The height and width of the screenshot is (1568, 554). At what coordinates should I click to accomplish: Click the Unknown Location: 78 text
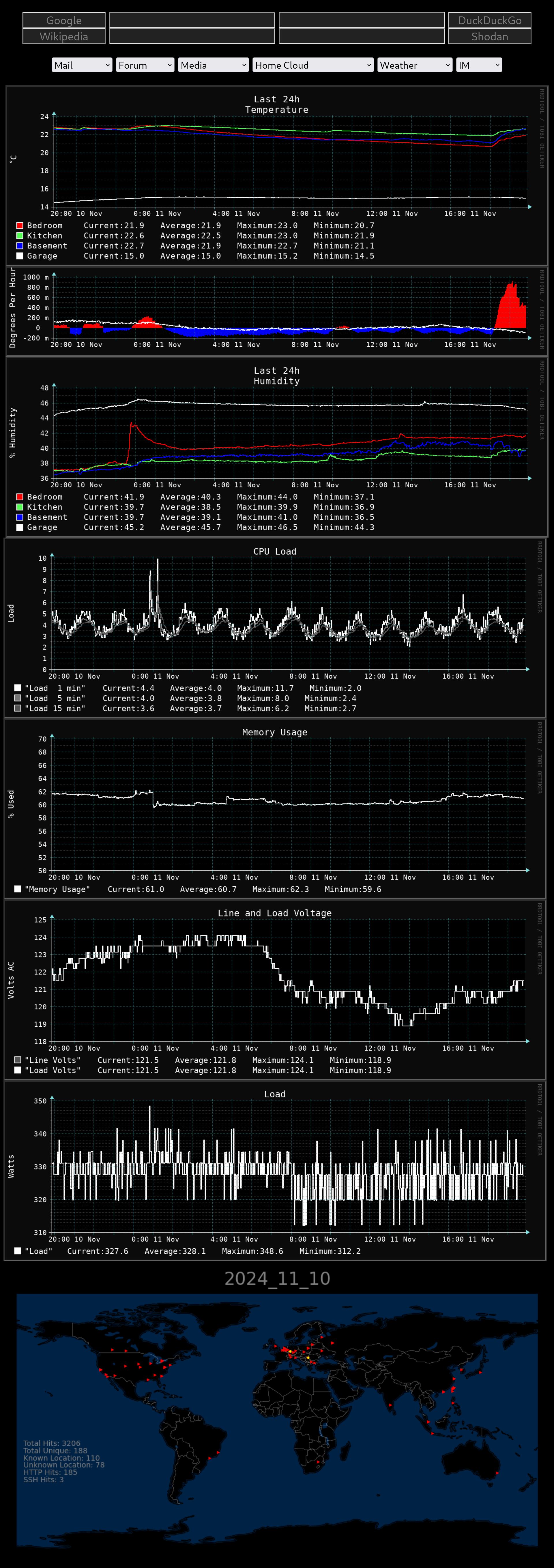click(64, 1465)
